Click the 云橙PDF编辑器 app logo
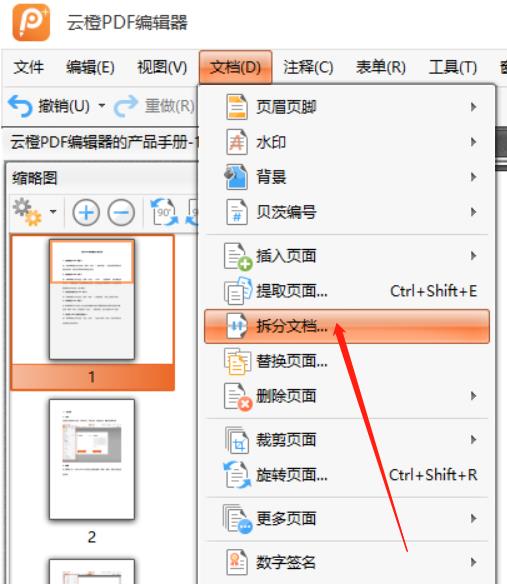Viewport: 507px width, 584px height. click(31, 22)
